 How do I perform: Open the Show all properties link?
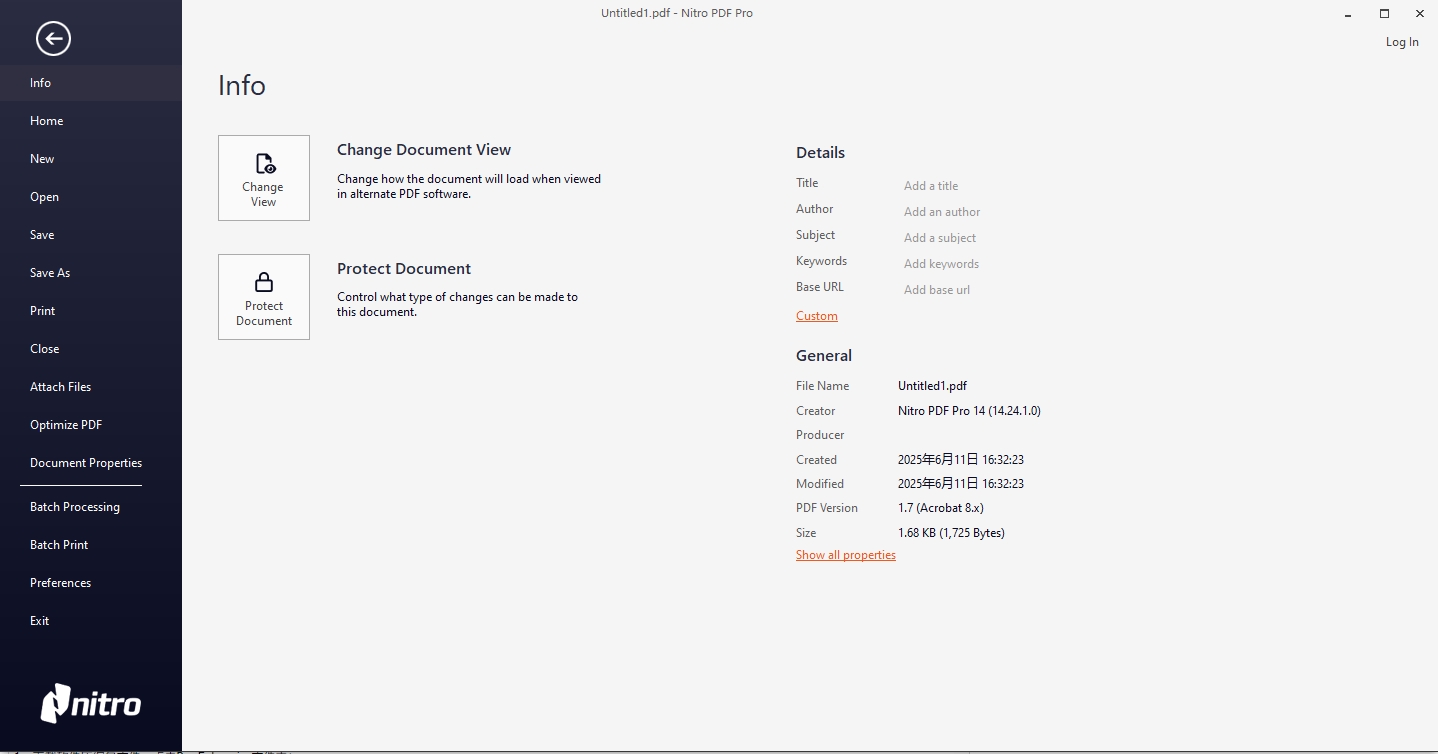(x=845, y=555)
